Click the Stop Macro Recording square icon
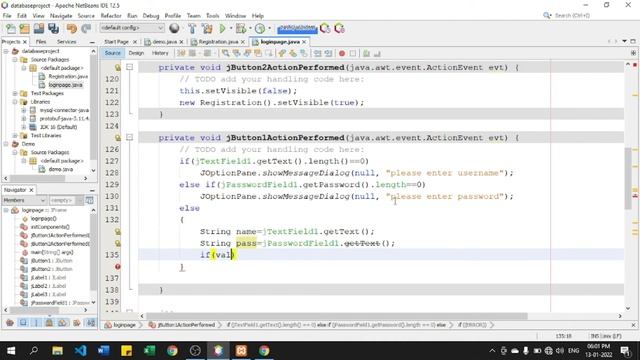This screenshot has width=640, height=360. click(353, 53)
